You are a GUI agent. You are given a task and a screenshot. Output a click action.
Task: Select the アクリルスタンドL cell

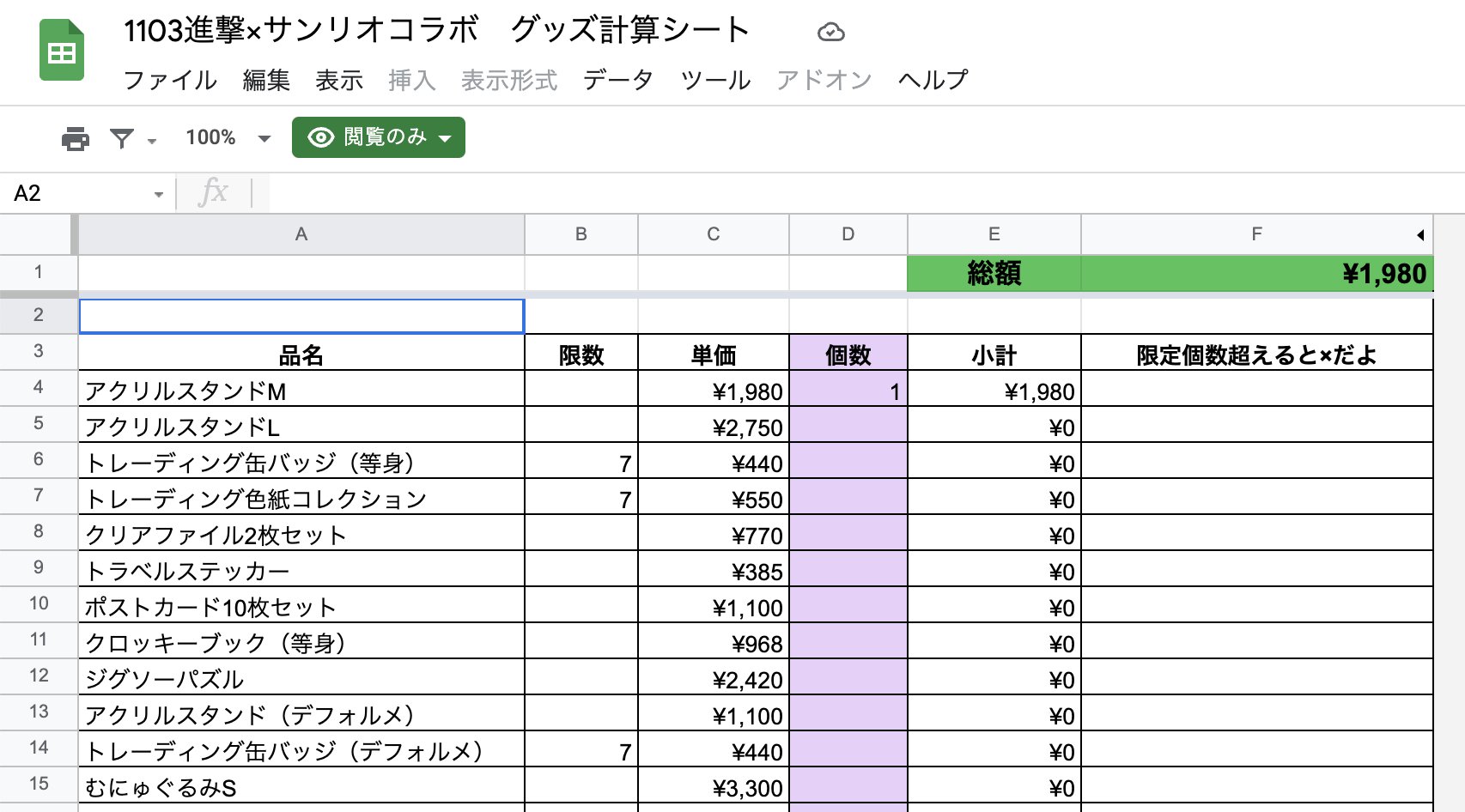[301, 425]
